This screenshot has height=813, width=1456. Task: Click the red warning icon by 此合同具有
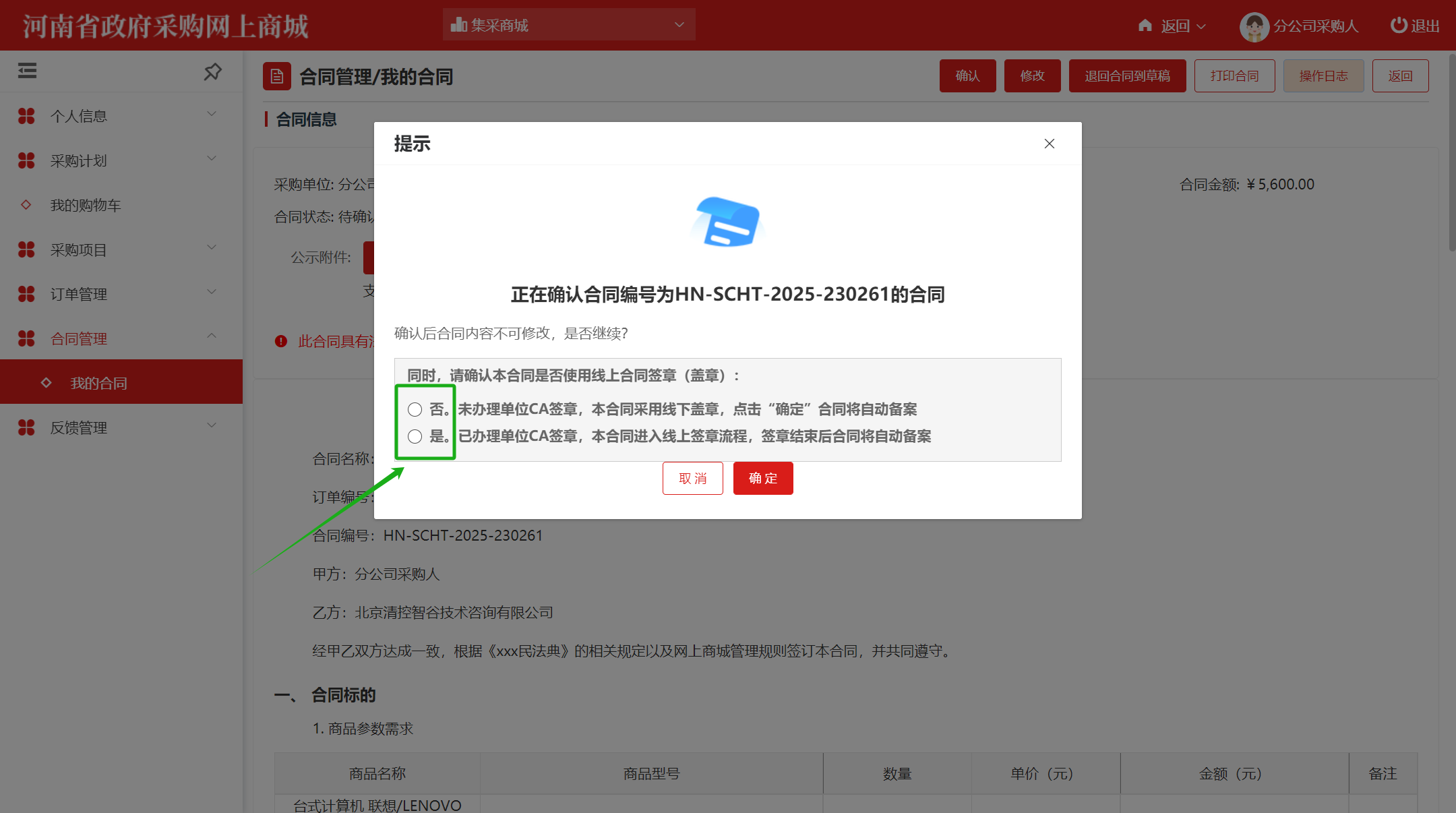(281, 341)
